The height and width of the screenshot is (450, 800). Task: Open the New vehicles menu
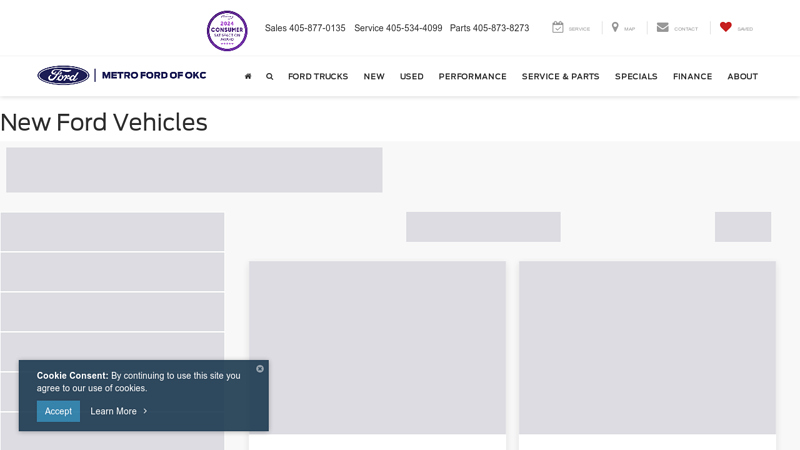[374, 76]
